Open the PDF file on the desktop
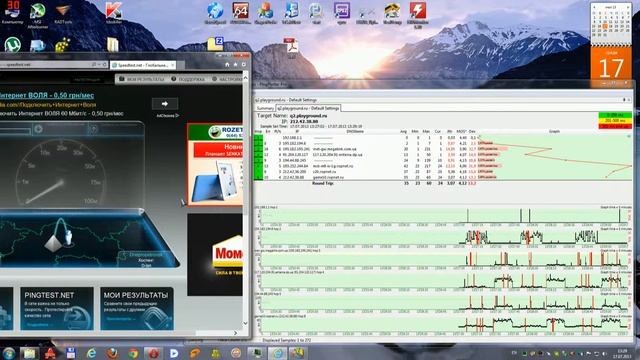The width and height of the screenshot is (640, 360). (x=291, y=47)
